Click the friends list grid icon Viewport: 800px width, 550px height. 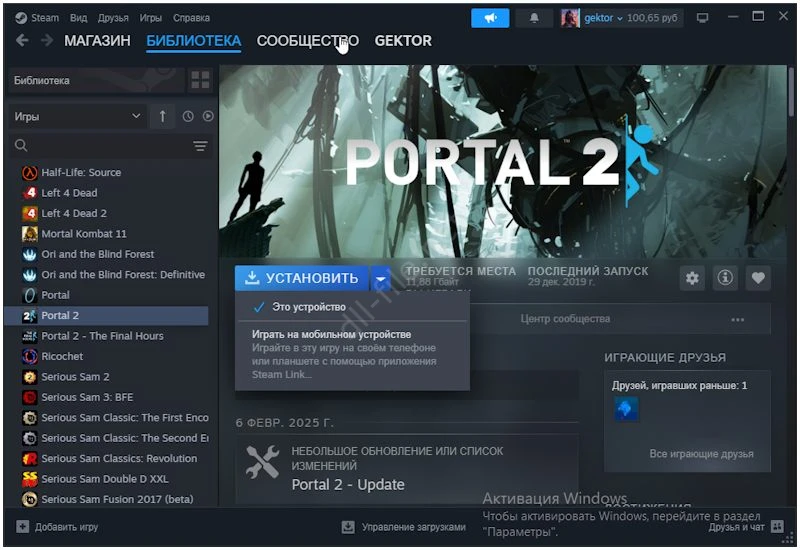[777, 527]
